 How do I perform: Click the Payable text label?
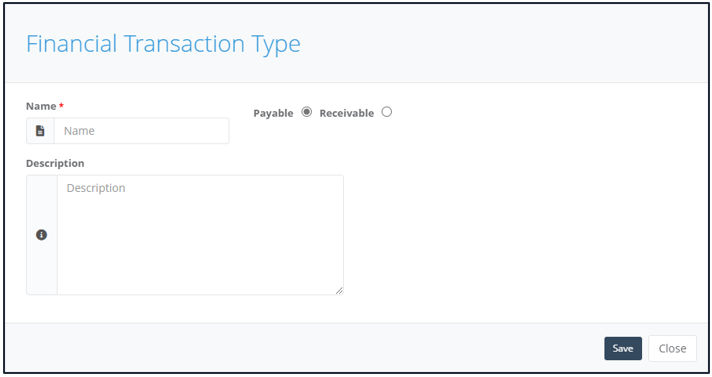pyautogui.click(x=273, y=113)
